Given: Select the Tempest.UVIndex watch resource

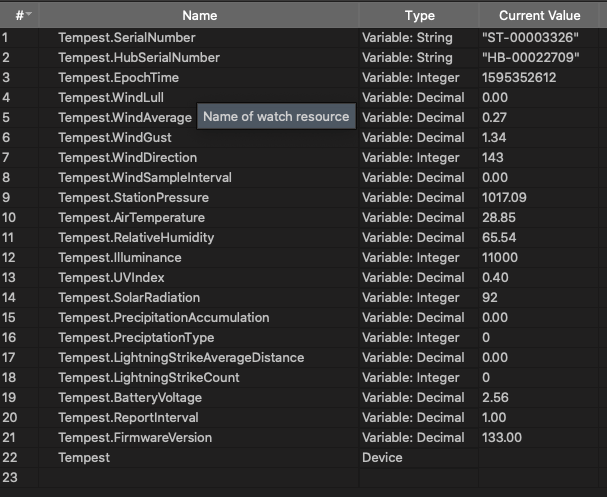Looking at the screenshot, I should [x=111, y=278].
